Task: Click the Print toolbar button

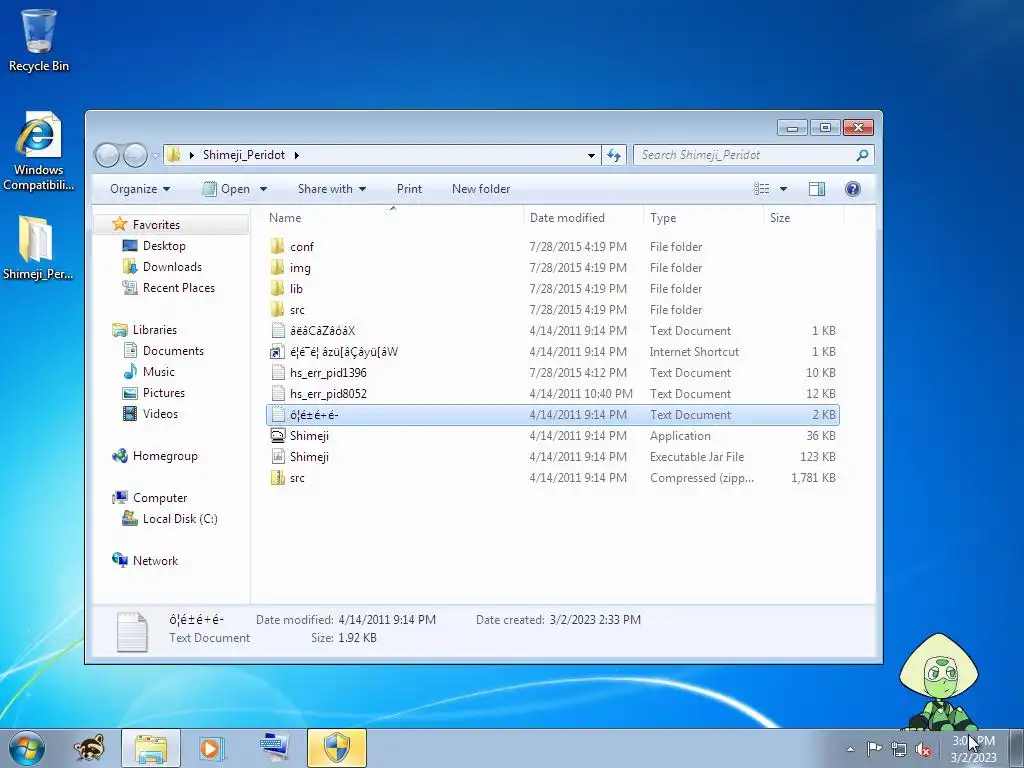Action: coord(409,189)
